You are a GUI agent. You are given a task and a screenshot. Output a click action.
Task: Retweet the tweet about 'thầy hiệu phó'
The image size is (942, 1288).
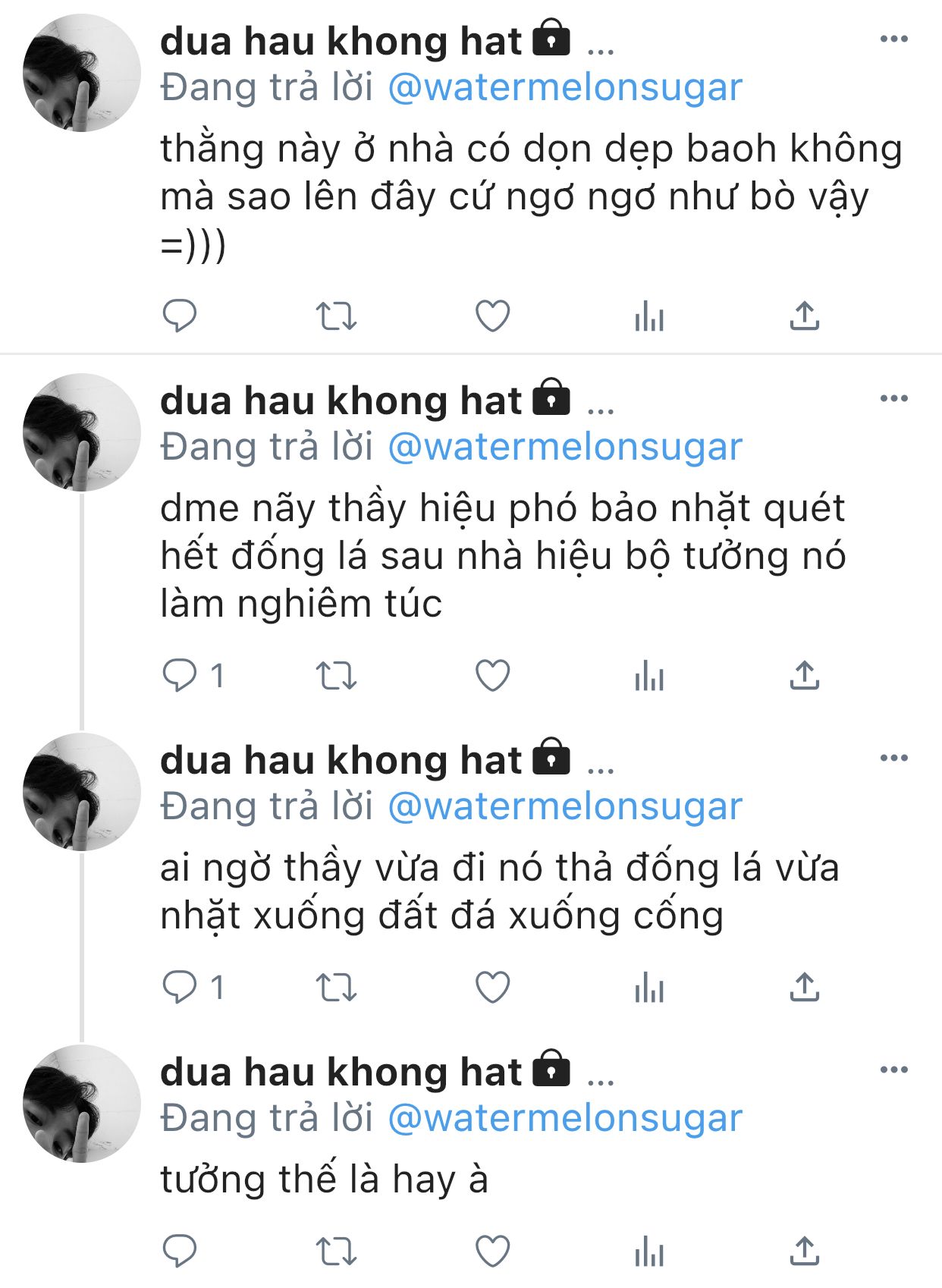[x=336, y=676]
